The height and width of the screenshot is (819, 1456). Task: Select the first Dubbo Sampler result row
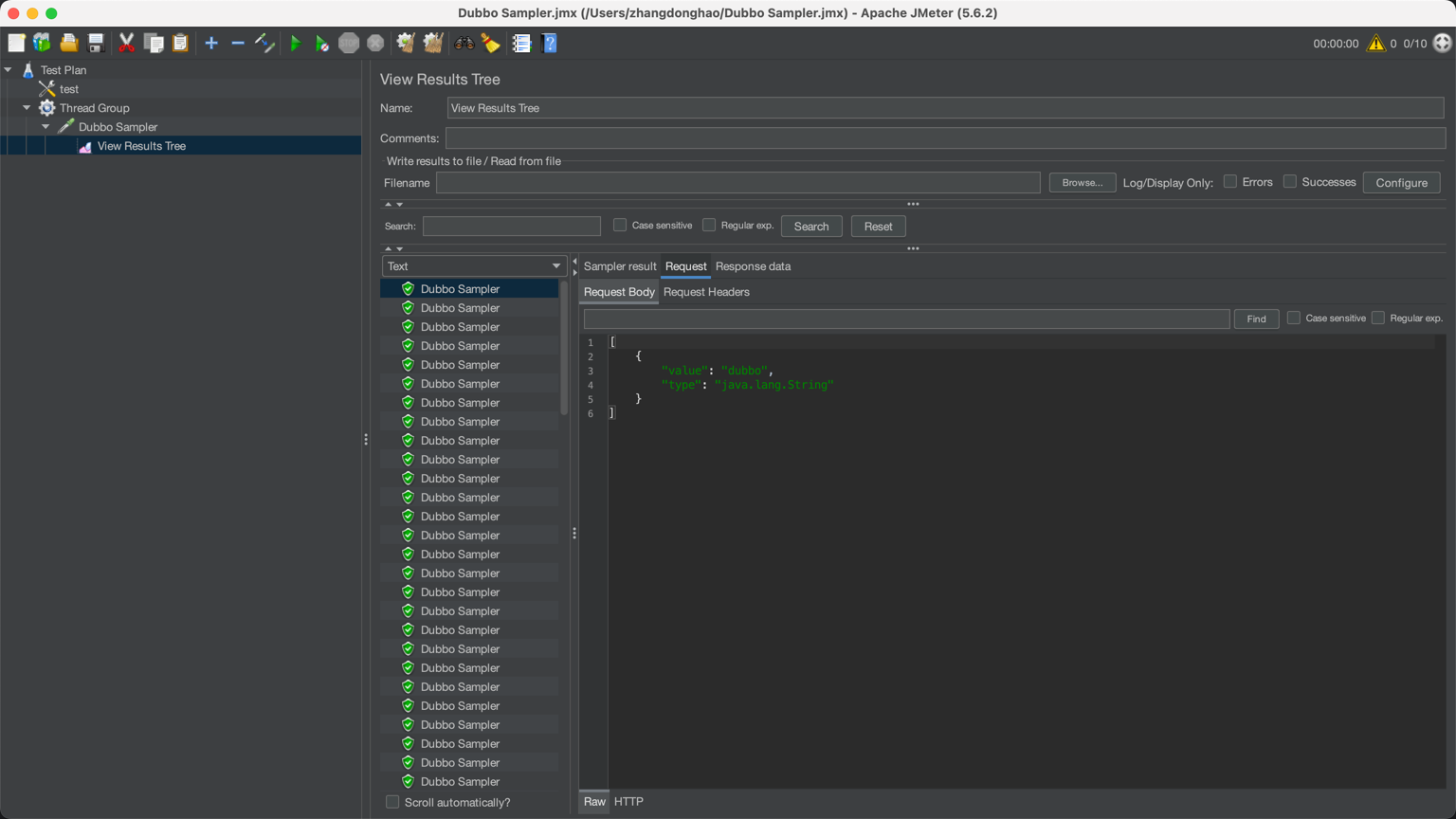click(469, 289)
